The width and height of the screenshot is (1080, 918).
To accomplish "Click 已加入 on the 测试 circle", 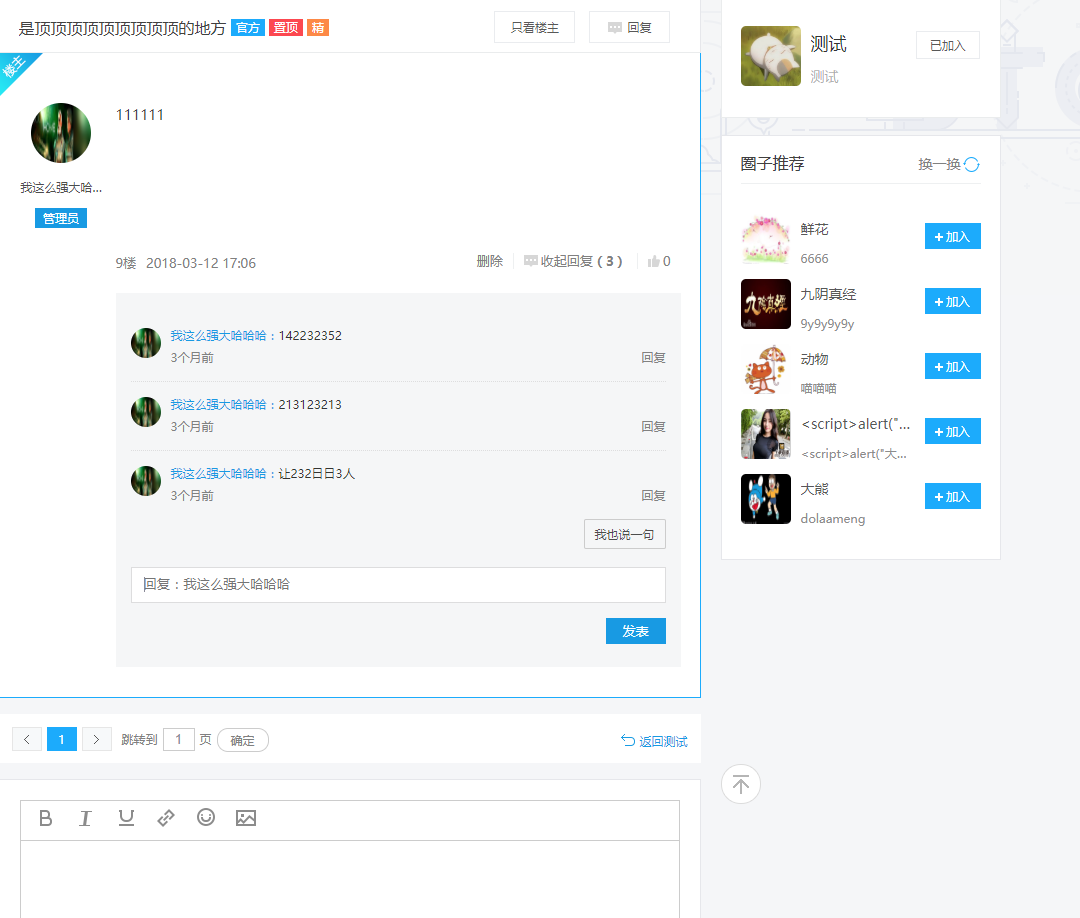I will coord(947,44).
